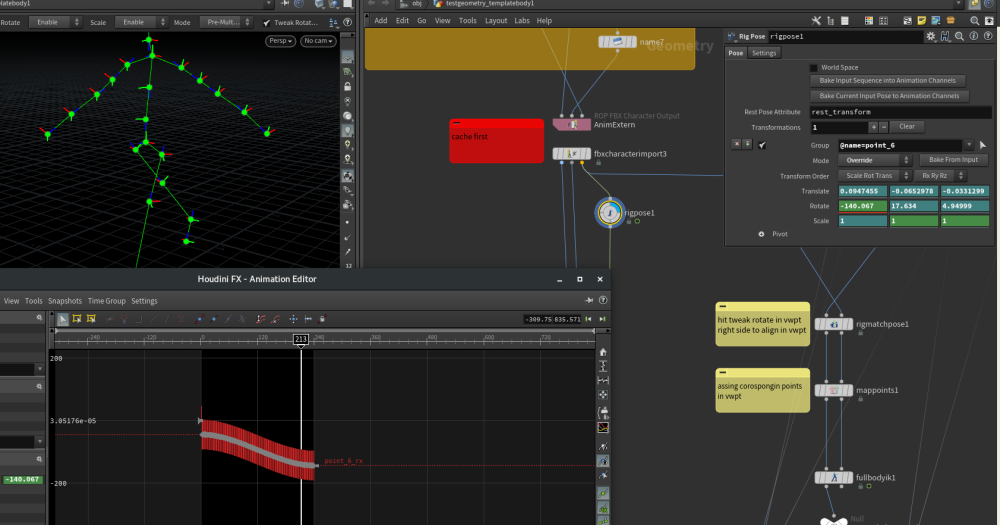This screenshot has width=1000, height=525.
Task: Toggle the checkmark beside the Group field
Action: [762, 145]
